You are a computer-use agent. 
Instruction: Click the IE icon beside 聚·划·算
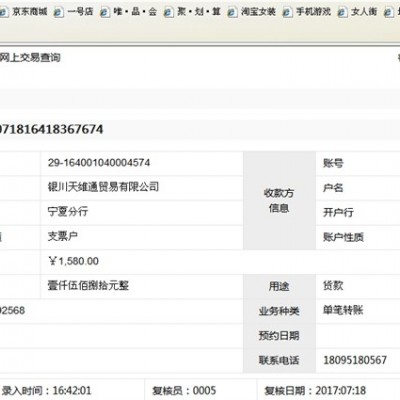168,12
